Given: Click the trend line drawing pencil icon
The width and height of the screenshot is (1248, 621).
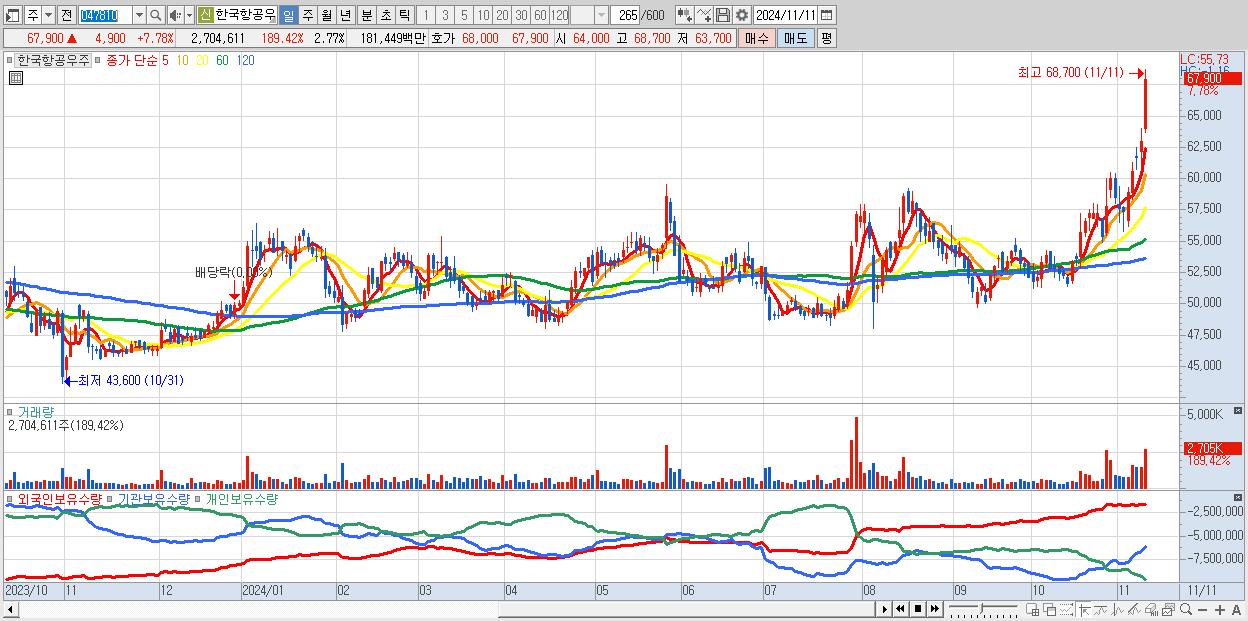Looking at the screenshot, I should coord(1134,610).
